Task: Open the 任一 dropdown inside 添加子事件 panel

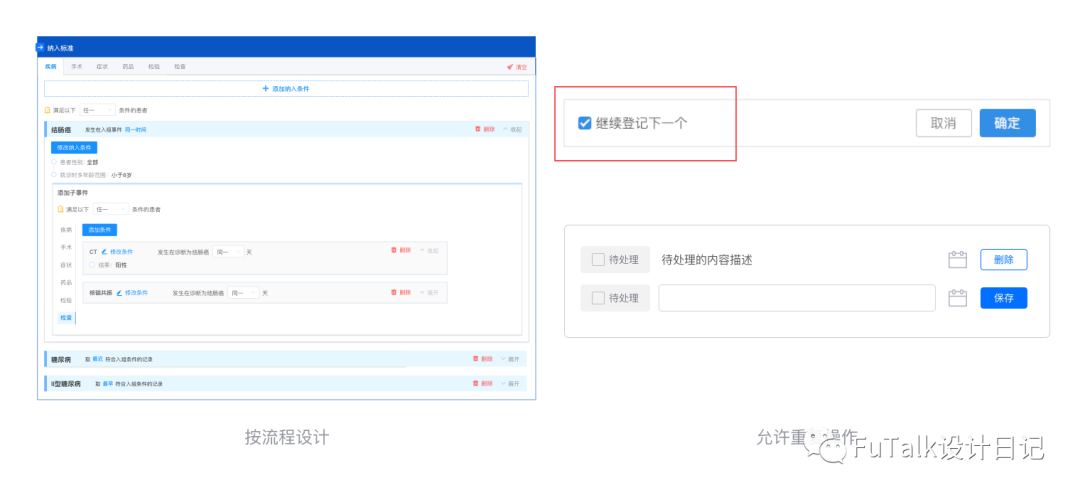Action: (x=110, y=209)
